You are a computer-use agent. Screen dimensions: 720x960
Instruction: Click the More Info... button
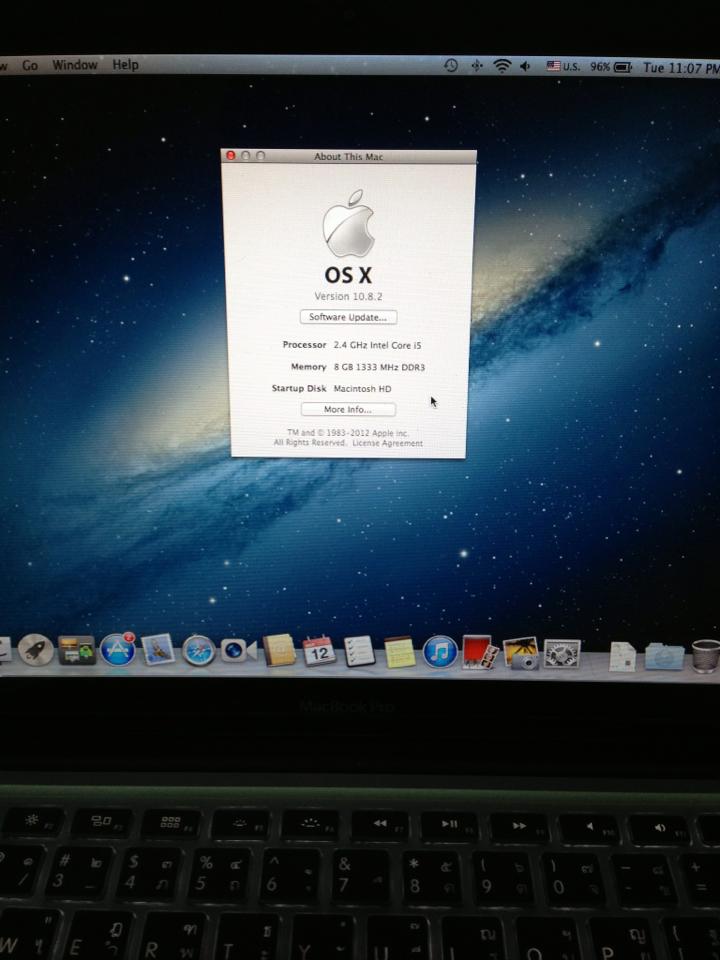pos(348,409)
